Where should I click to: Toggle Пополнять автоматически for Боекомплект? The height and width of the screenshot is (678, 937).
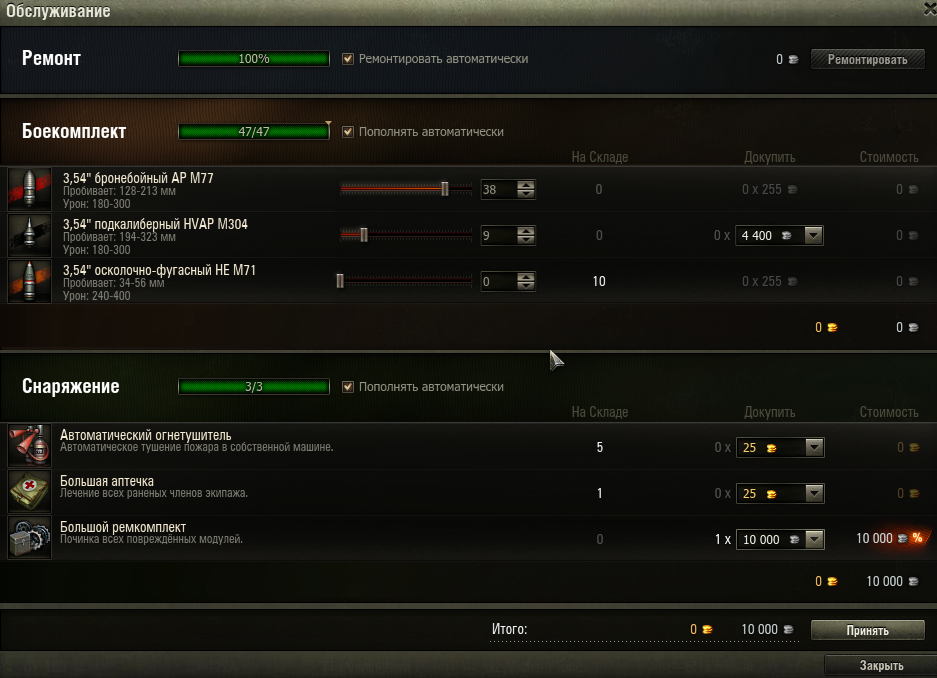(348, 131)
